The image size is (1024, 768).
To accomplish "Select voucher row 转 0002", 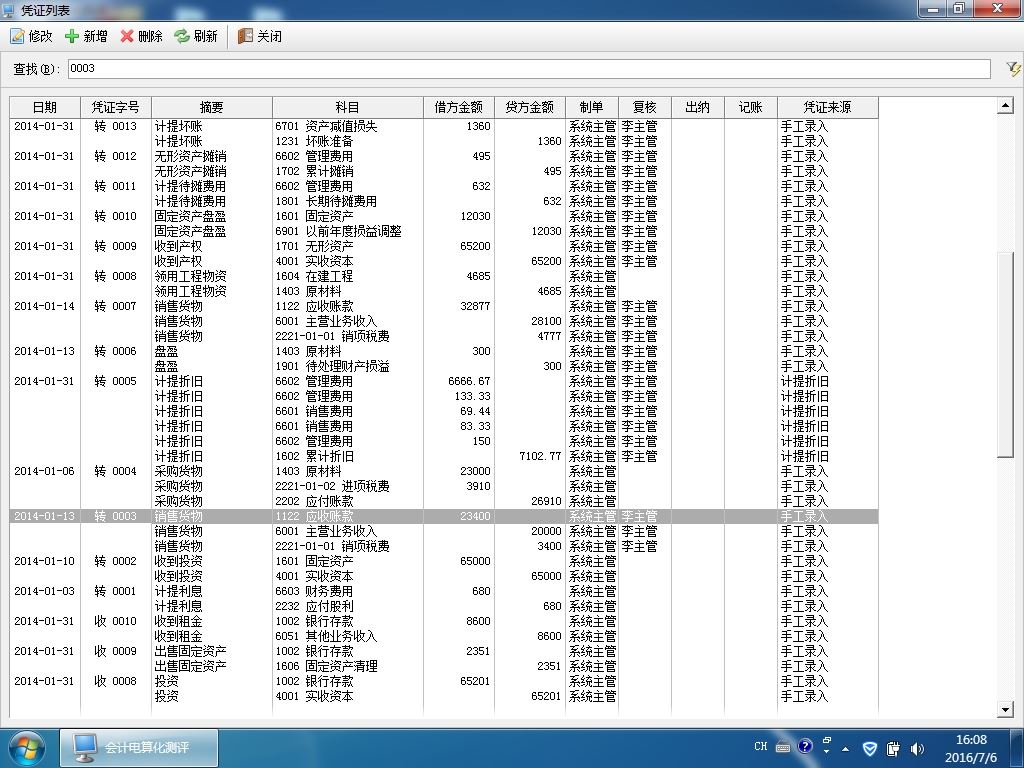I will tap(444, 562).
